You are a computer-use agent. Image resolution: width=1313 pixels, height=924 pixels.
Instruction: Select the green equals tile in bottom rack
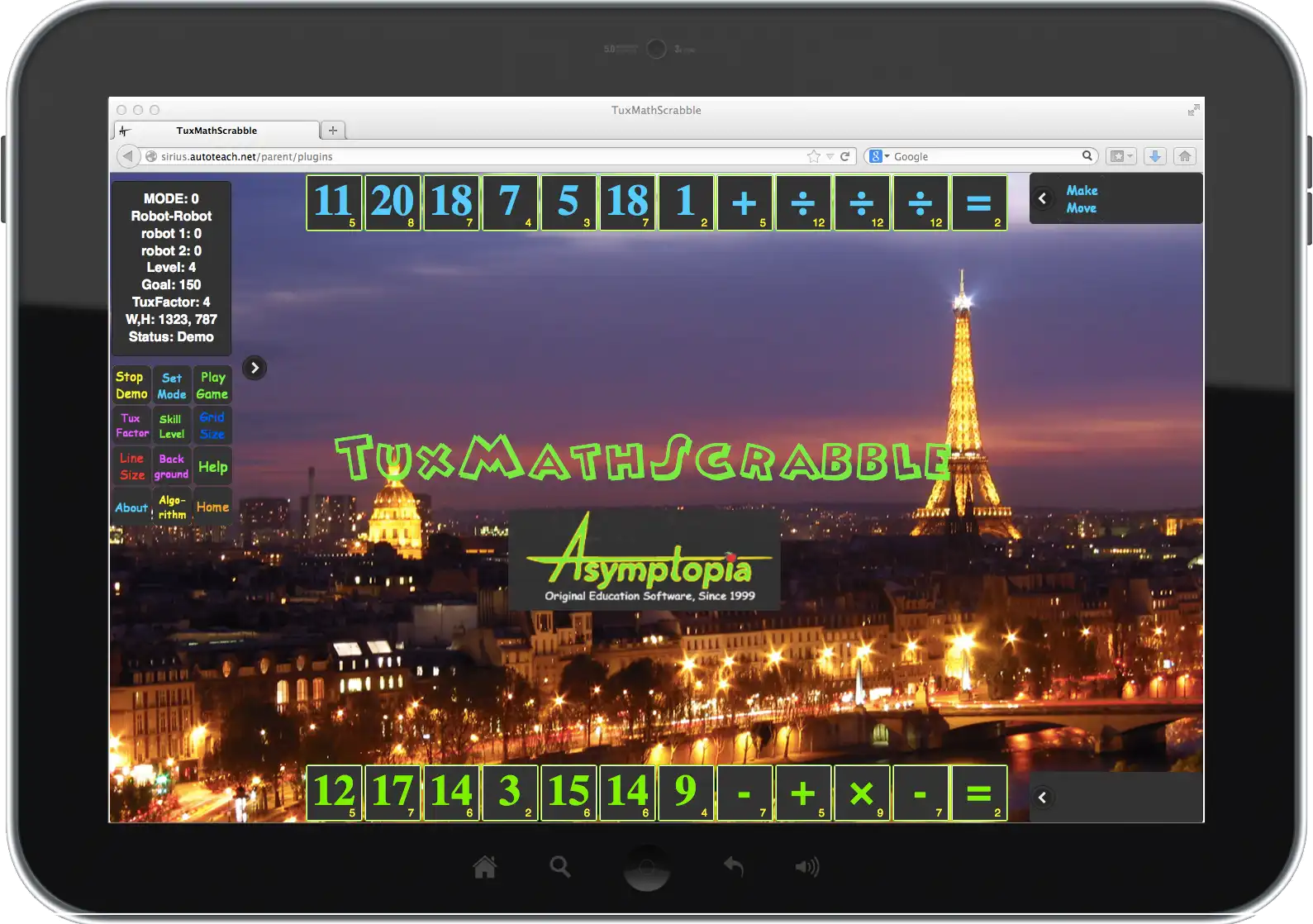coord(979,793)
